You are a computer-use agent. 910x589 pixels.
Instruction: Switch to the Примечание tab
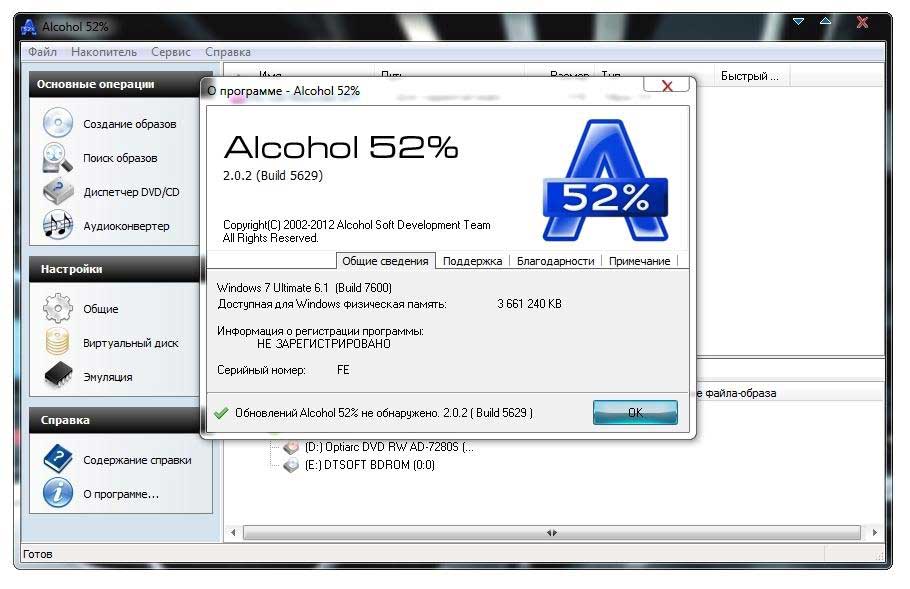(x=640, y=261)
